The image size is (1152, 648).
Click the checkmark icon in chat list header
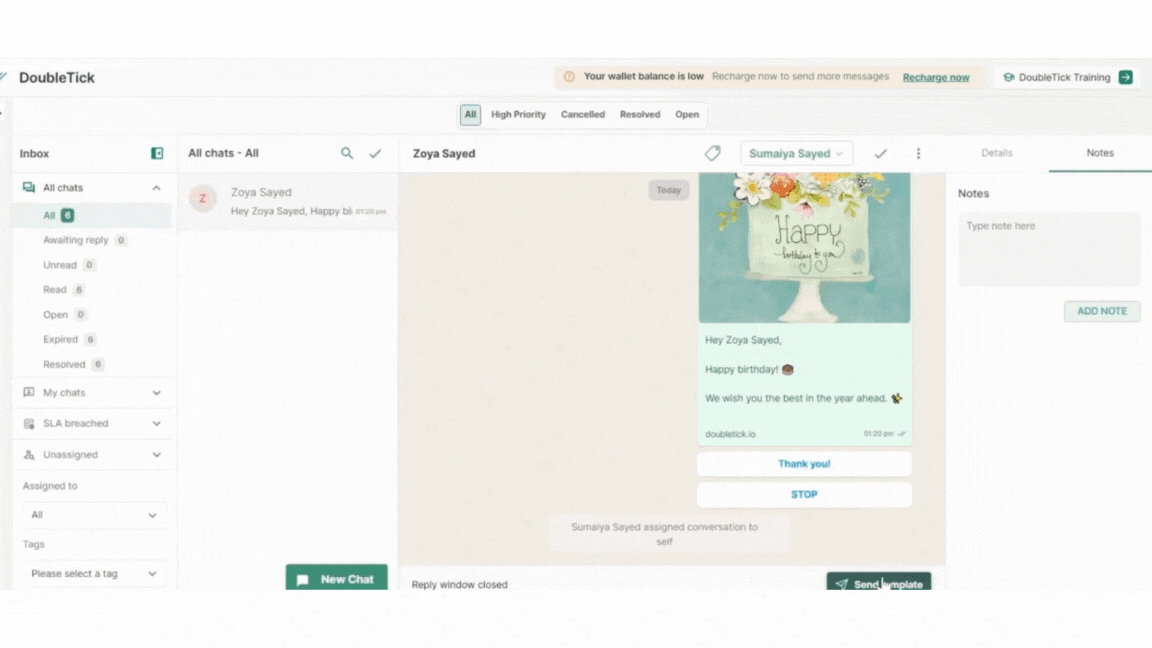coord(375,154)
